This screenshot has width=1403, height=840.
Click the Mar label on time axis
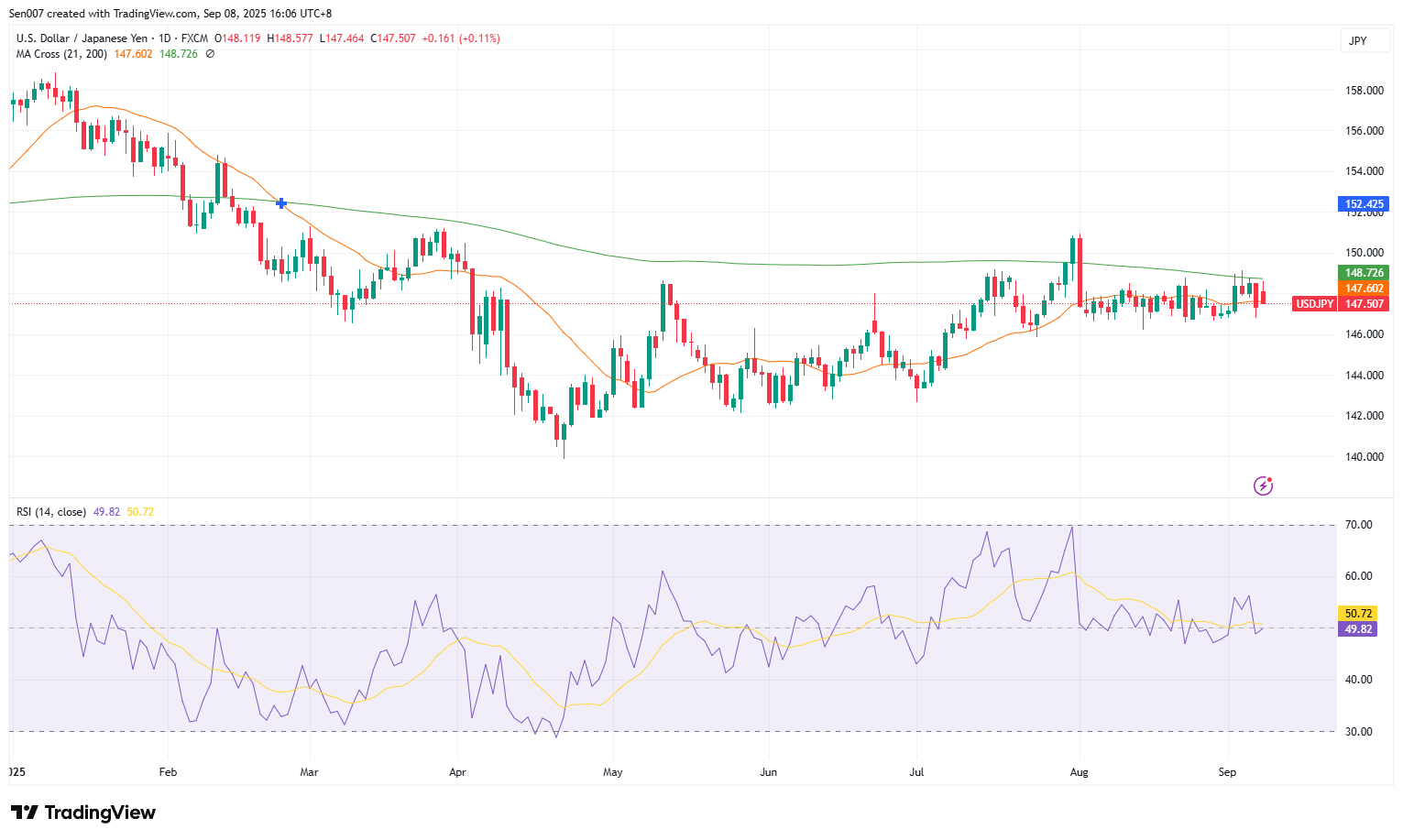(310, 772)
